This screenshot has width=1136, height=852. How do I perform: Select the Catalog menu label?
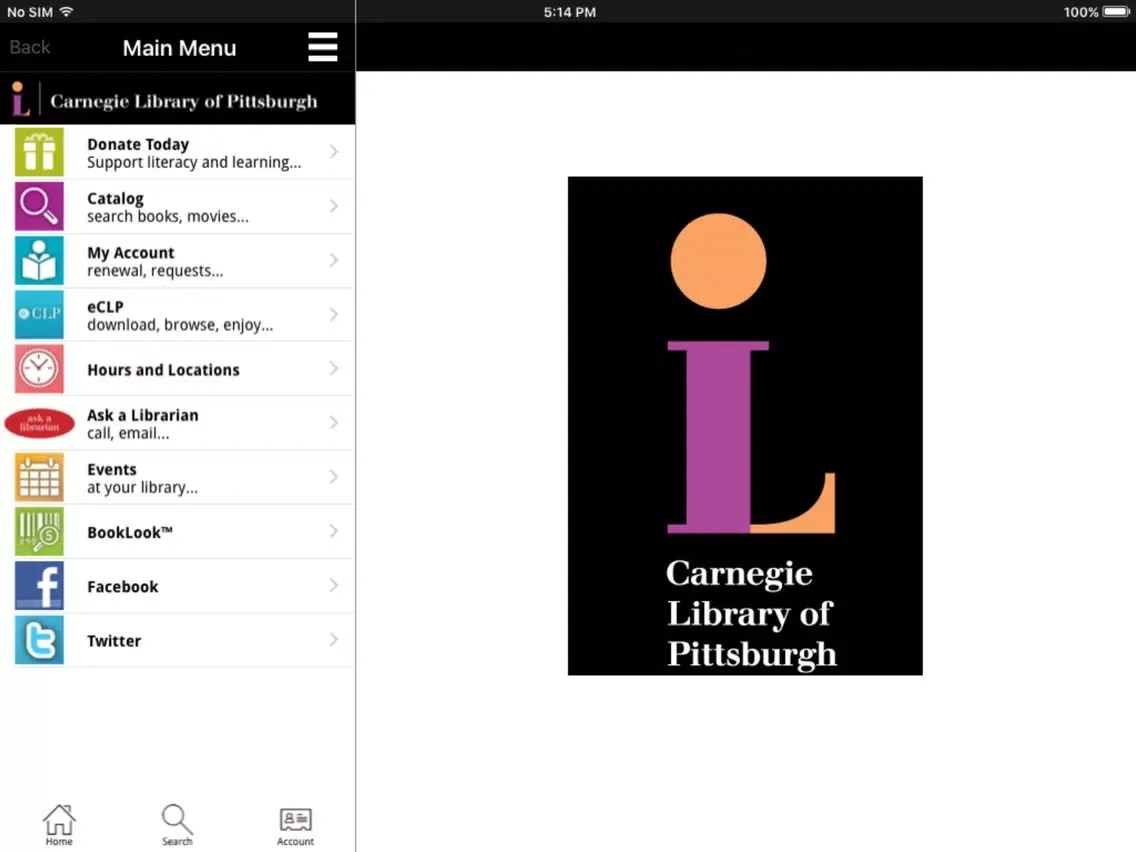[x=115, y=199]
